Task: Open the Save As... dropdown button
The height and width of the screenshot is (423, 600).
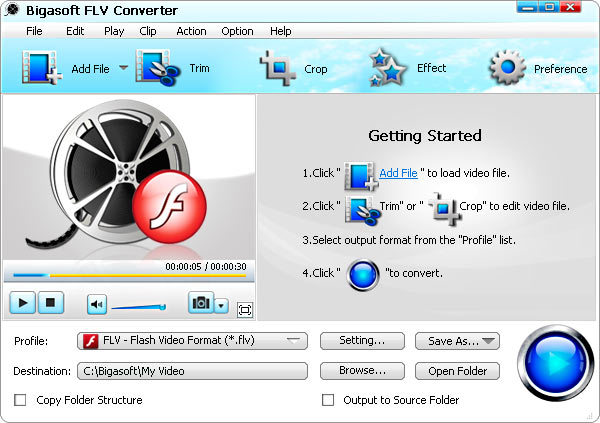Action: tap(457, 341)
